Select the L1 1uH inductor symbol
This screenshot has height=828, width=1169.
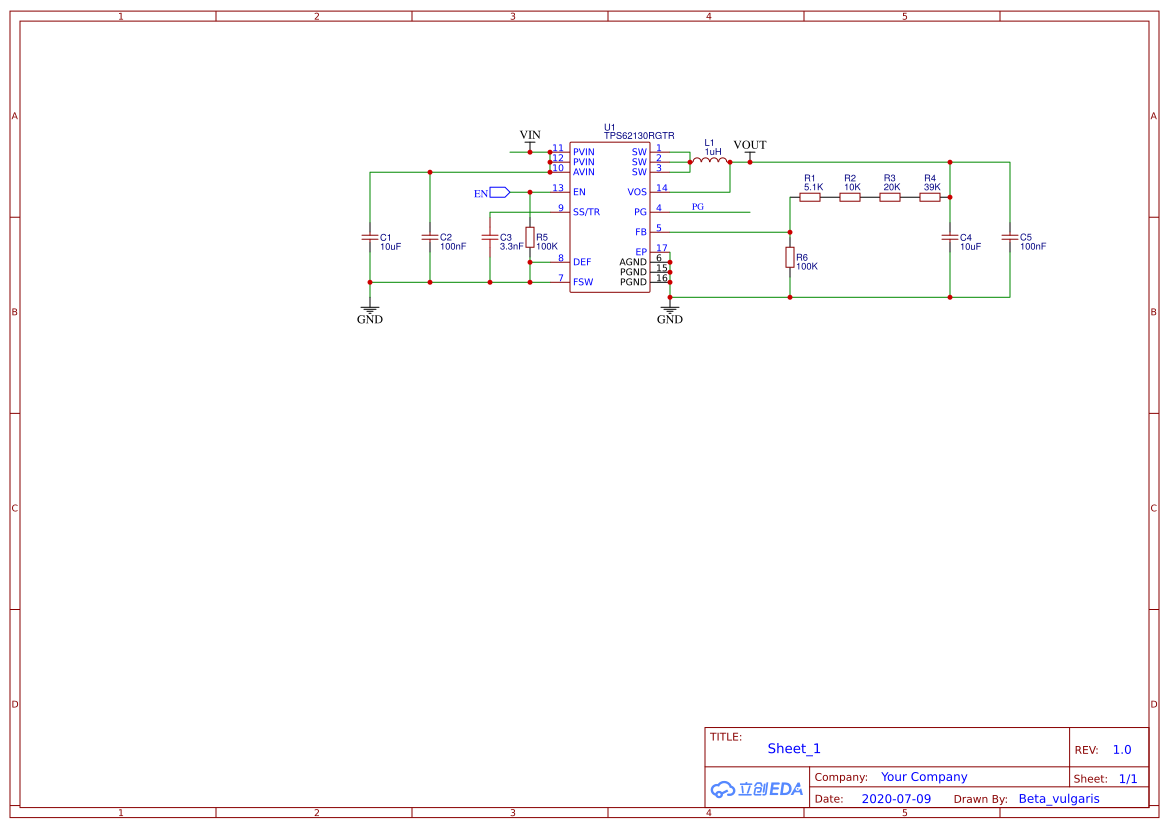710,160
